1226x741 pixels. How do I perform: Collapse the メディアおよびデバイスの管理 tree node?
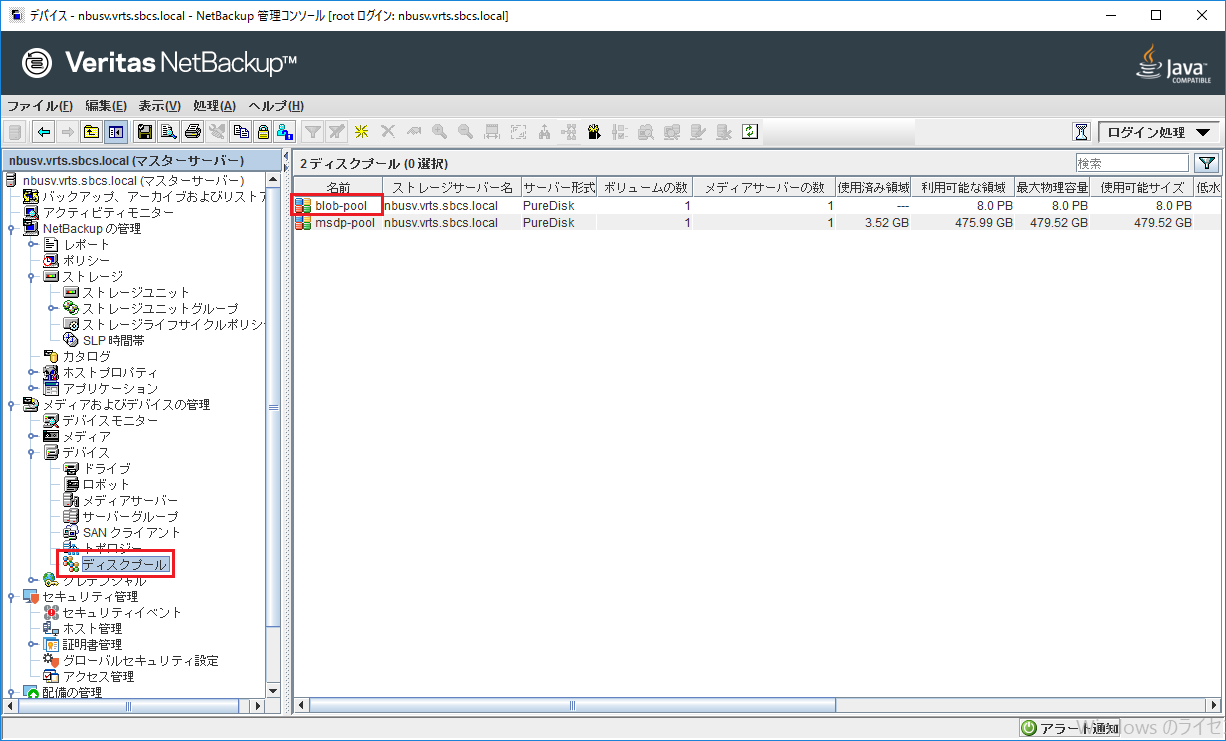coord(12,405)
